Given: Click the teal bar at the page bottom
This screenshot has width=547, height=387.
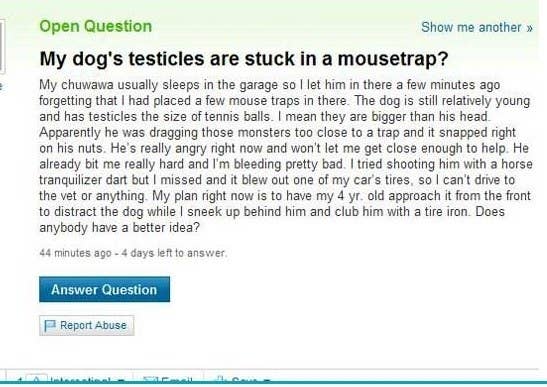Looking at the screenshot, I should [x=274, y=384].
